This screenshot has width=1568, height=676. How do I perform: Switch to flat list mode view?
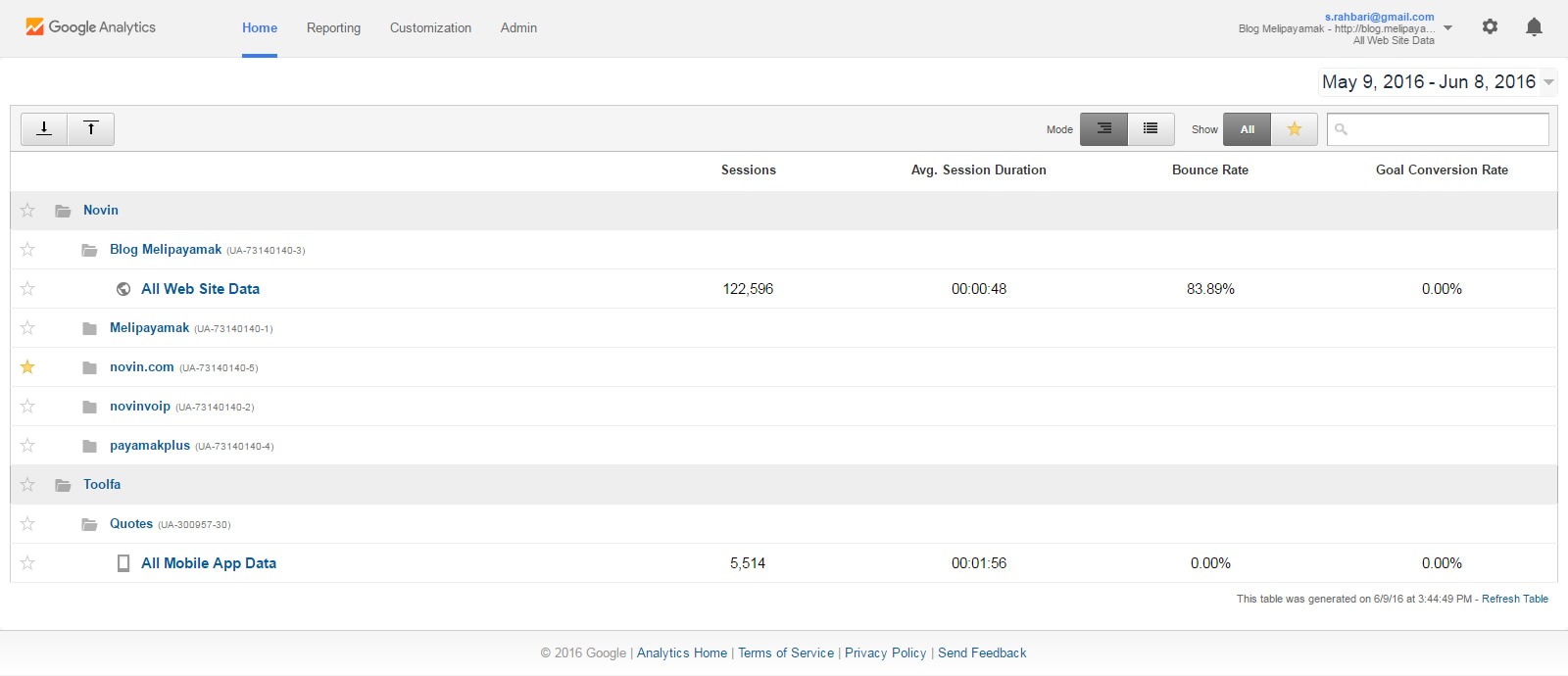pos(1151,128)
